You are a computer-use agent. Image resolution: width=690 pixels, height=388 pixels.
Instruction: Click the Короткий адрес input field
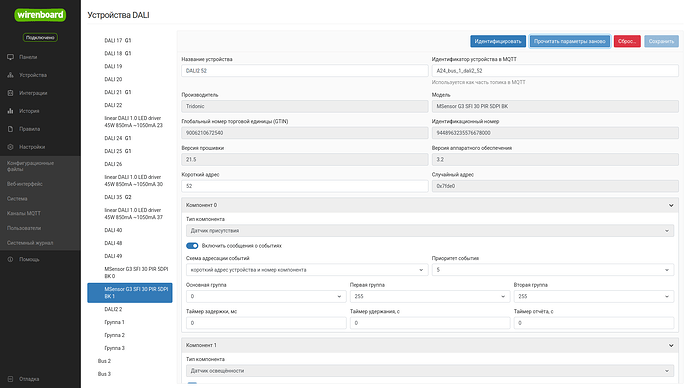[x=305, y=186]
